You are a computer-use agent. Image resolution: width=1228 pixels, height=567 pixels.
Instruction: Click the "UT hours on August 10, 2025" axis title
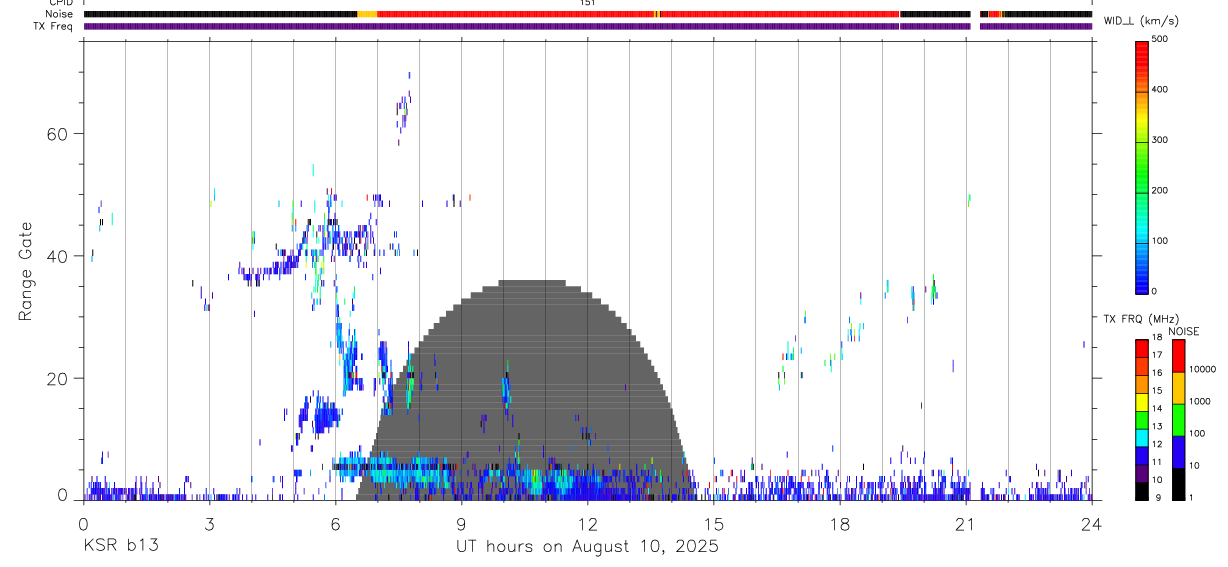587,547
